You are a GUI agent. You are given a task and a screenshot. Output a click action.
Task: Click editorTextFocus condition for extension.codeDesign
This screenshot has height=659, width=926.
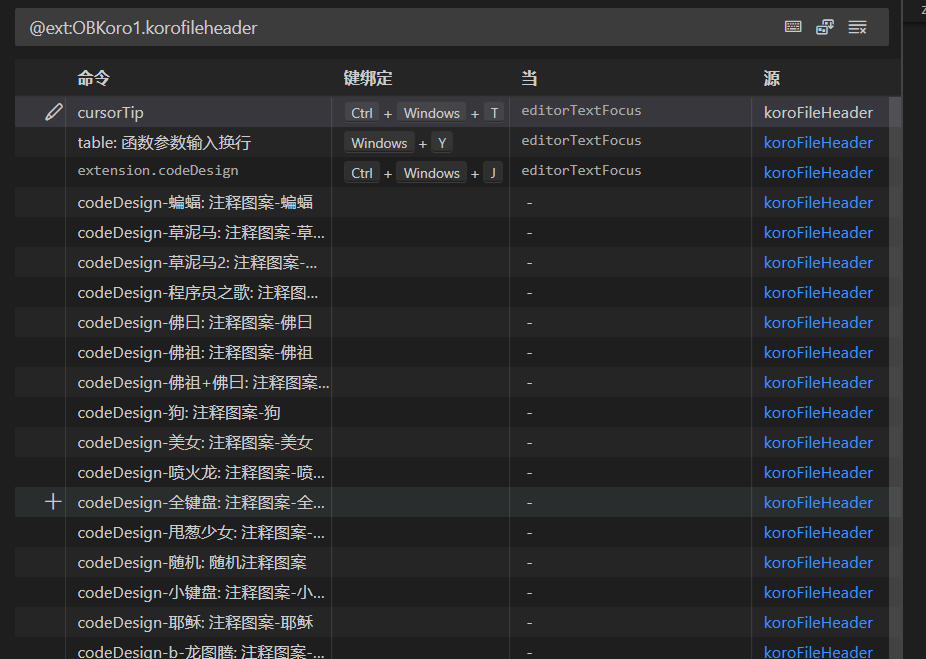[x=581, y=171]
